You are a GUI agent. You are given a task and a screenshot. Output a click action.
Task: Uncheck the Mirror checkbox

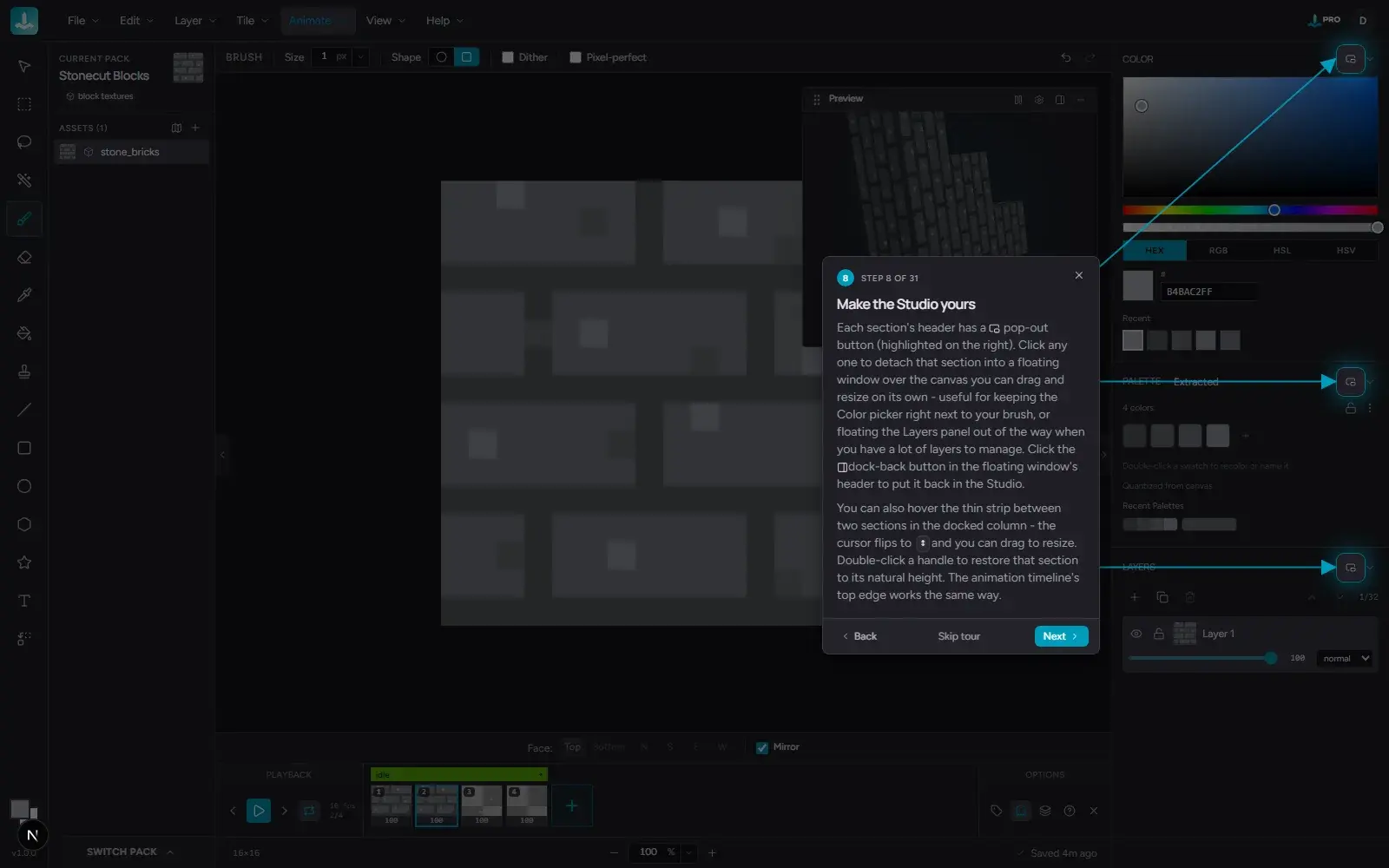pos(761,747)
